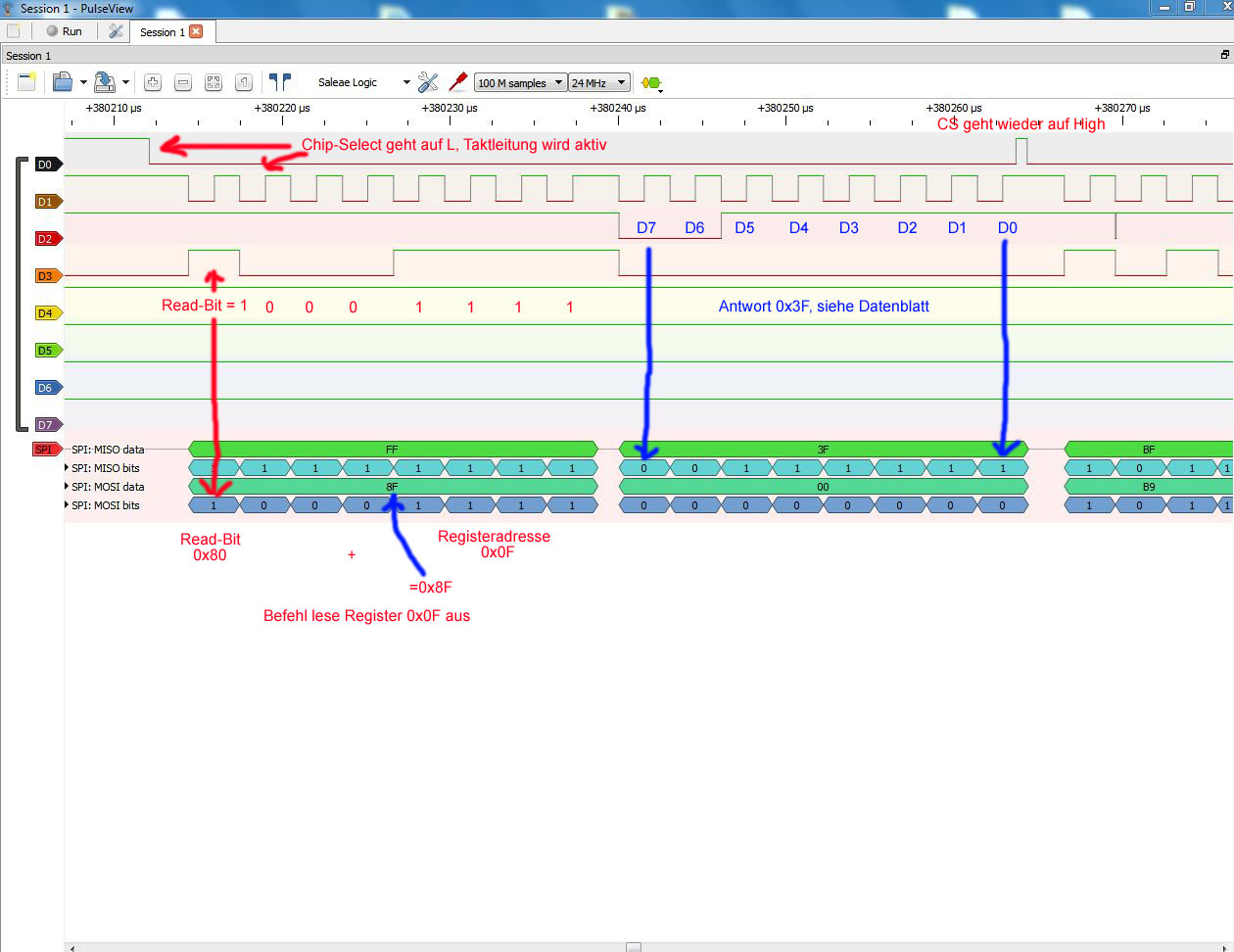Switch to the Session 1 tab

pyautogui.click(x=161, y=31)
